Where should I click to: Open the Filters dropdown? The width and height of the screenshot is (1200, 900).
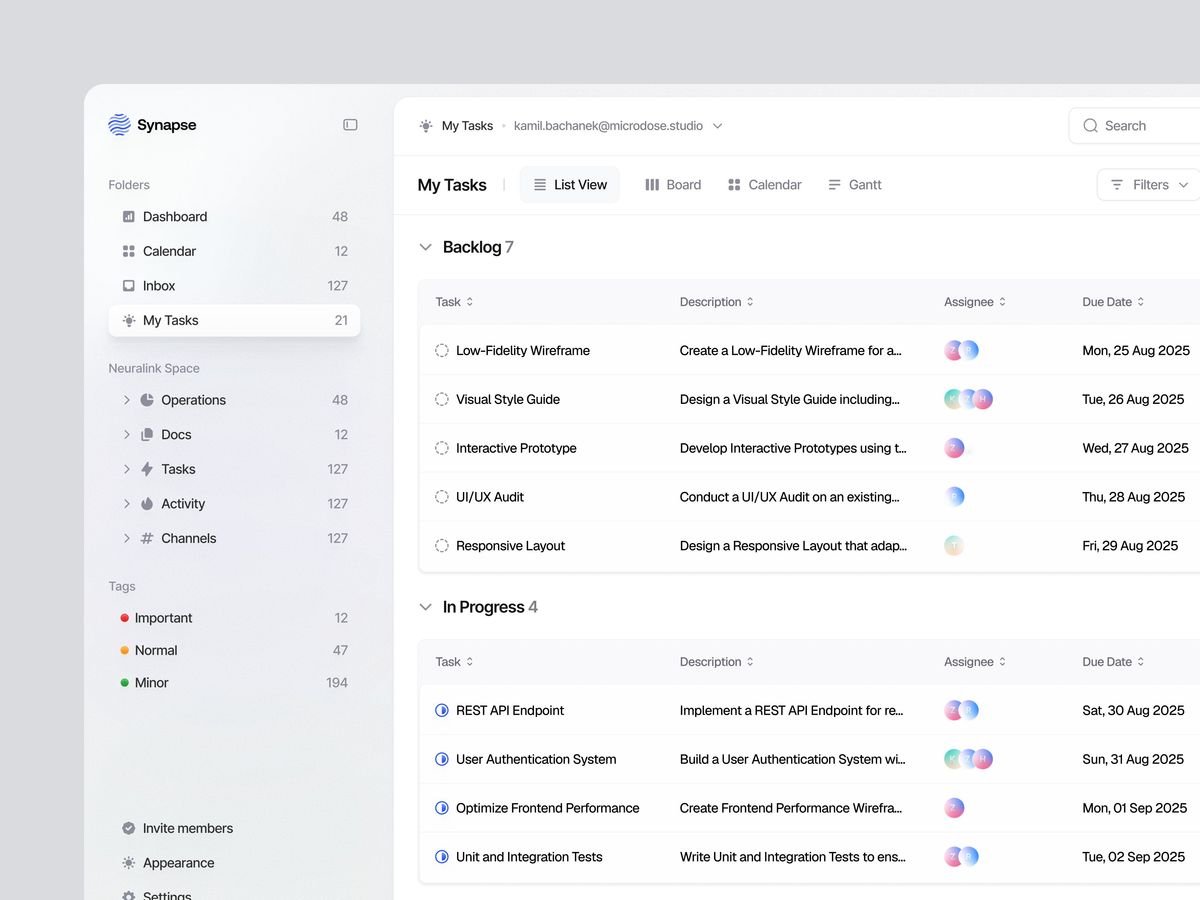point(1148,185)
